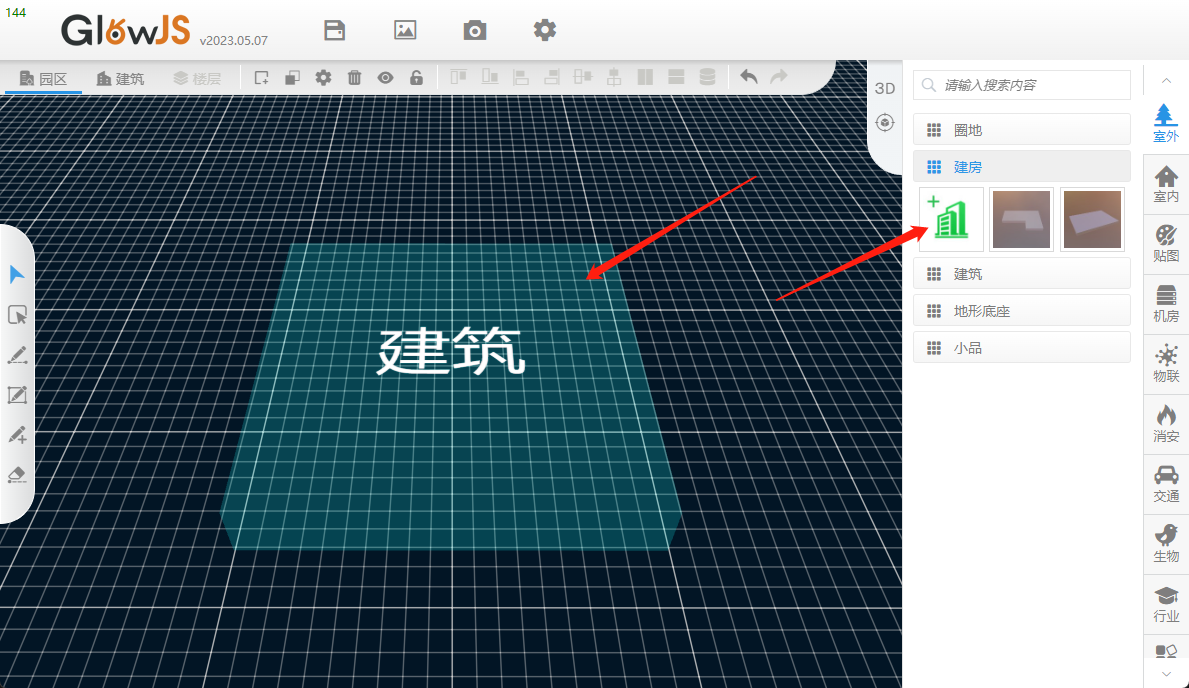Toggle the lock icon in toolbar
This screenshot has height=688, width=1189.
[x=416, y=78]
